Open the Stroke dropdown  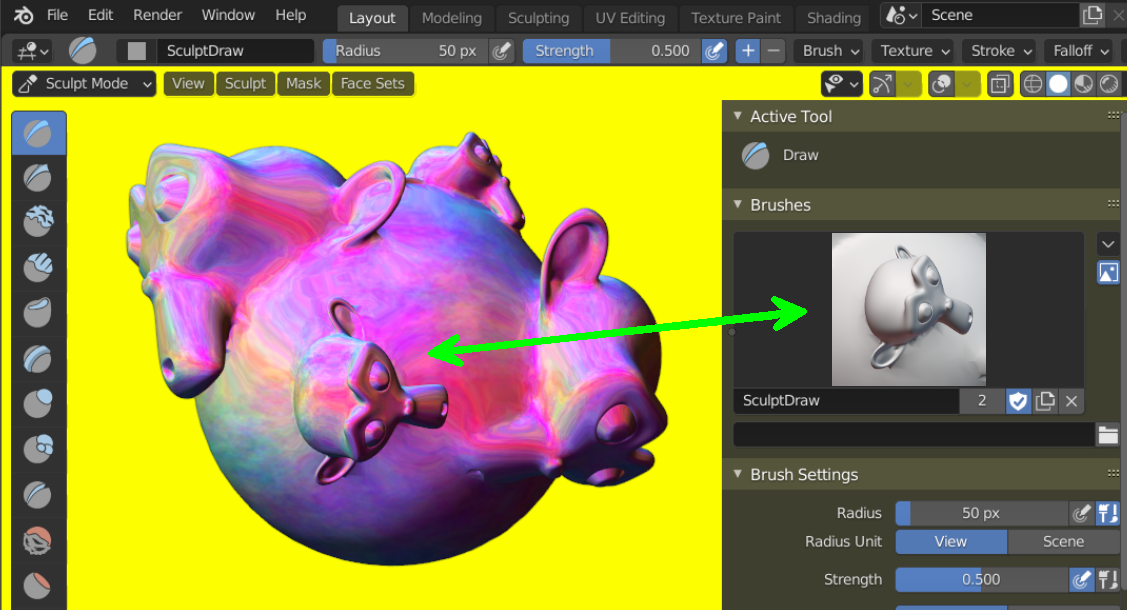(1000, 51)
